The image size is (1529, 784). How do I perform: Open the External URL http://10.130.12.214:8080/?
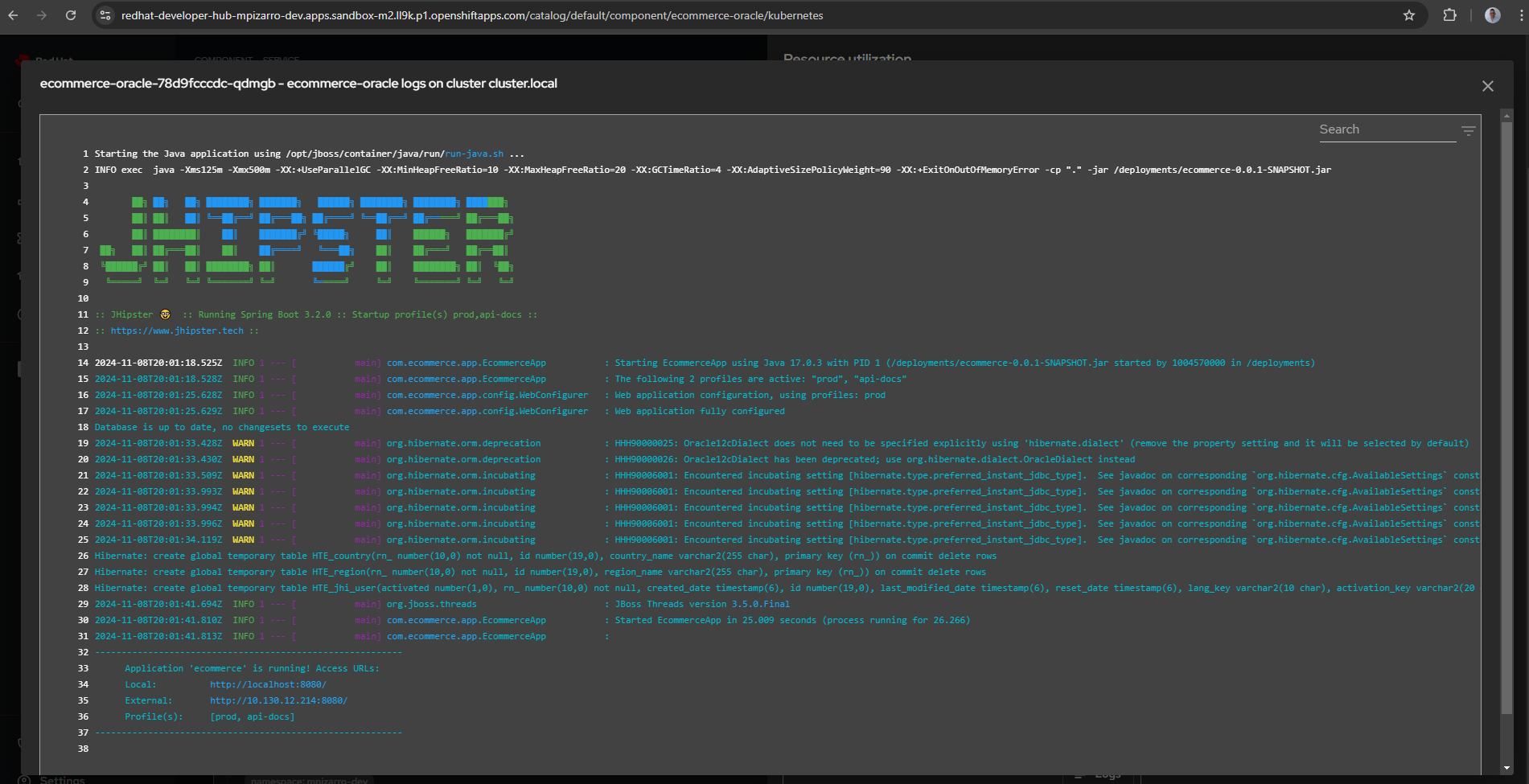[278, 700]
